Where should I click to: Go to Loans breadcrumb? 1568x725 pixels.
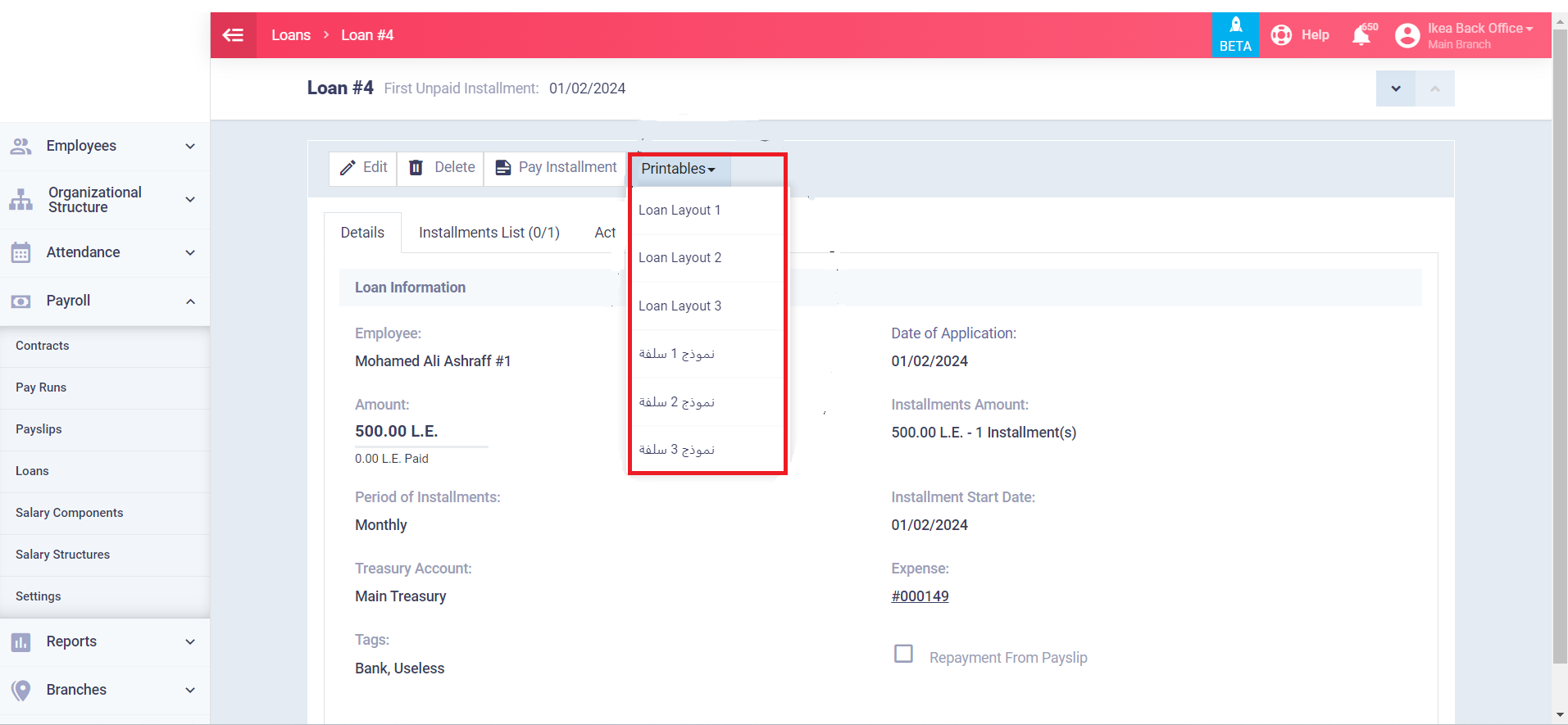tap(291, 35)
